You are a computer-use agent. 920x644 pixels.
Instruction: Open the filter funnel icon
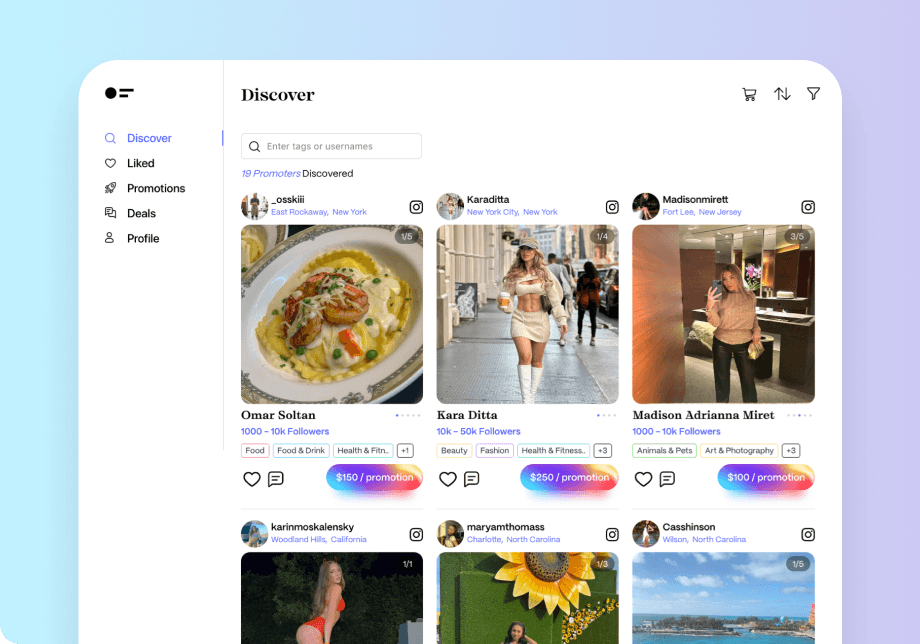pyautogui.click(x=813, y=94)
